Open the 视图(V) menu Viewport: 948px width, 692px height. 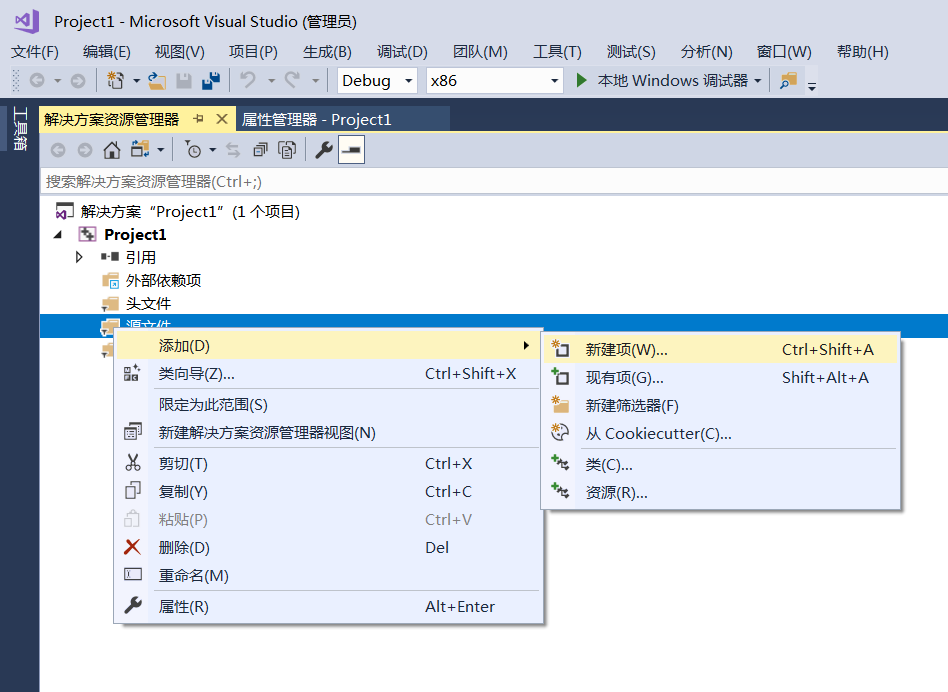(180, 52)
